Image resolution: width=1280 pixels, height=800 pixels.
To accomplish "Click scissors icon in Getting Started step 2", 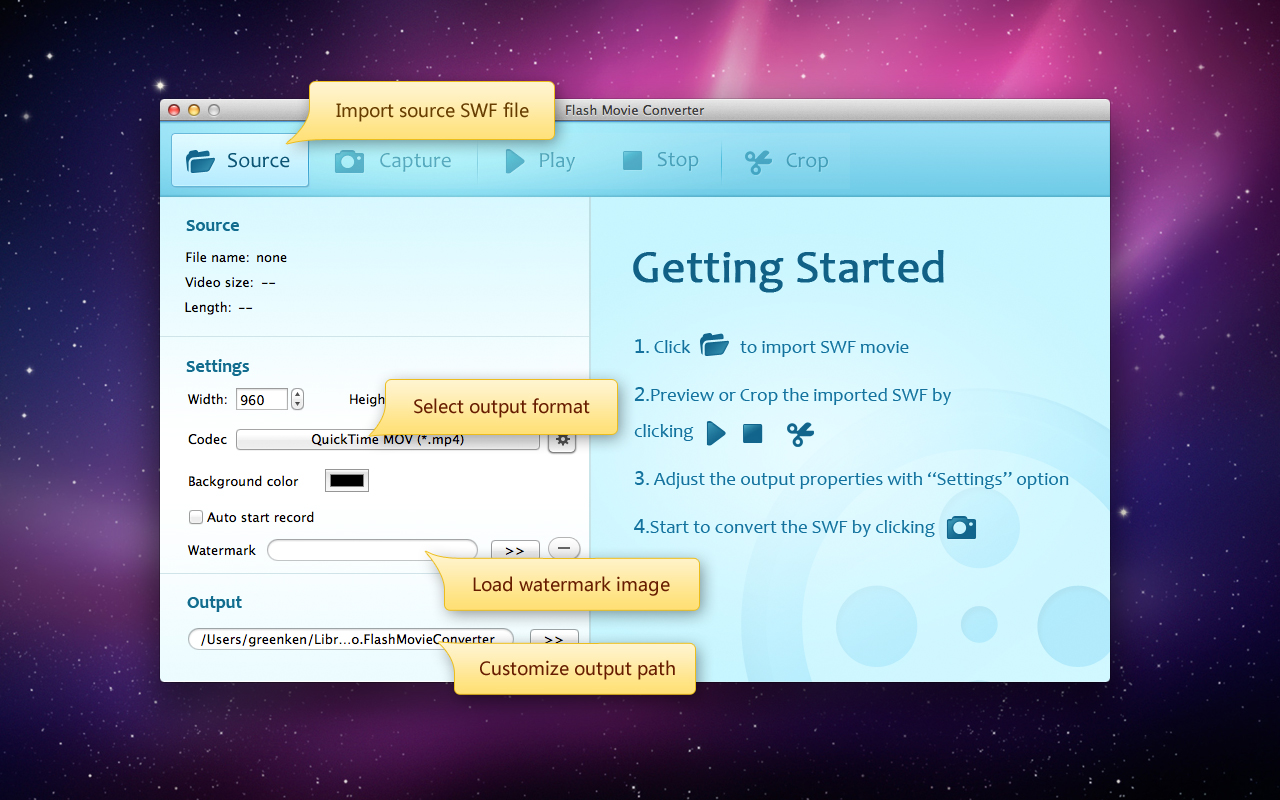I will 800,433.
